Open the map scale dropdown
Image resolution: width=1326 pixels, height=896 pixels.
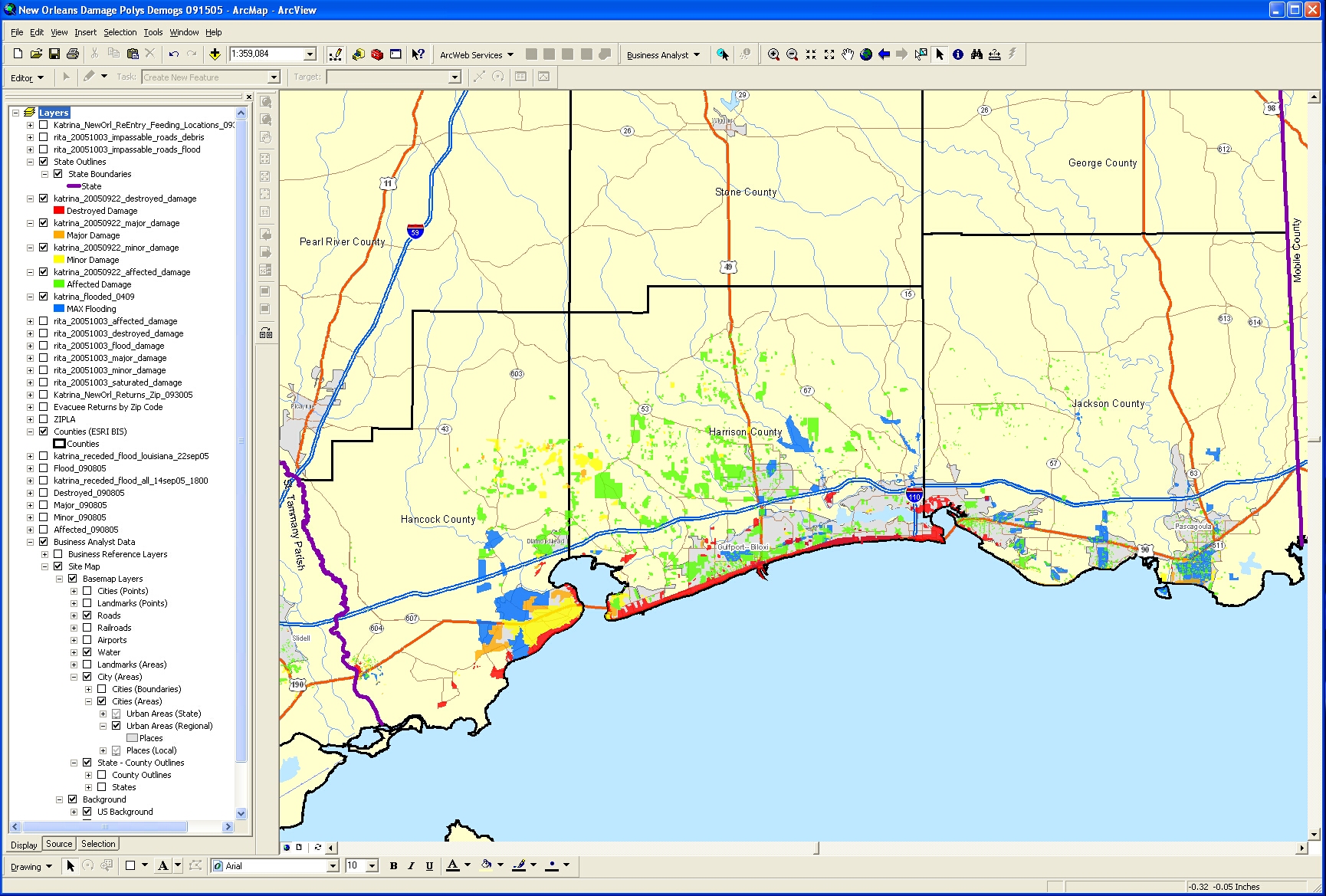pyautogui.click(x=310, y=54)
